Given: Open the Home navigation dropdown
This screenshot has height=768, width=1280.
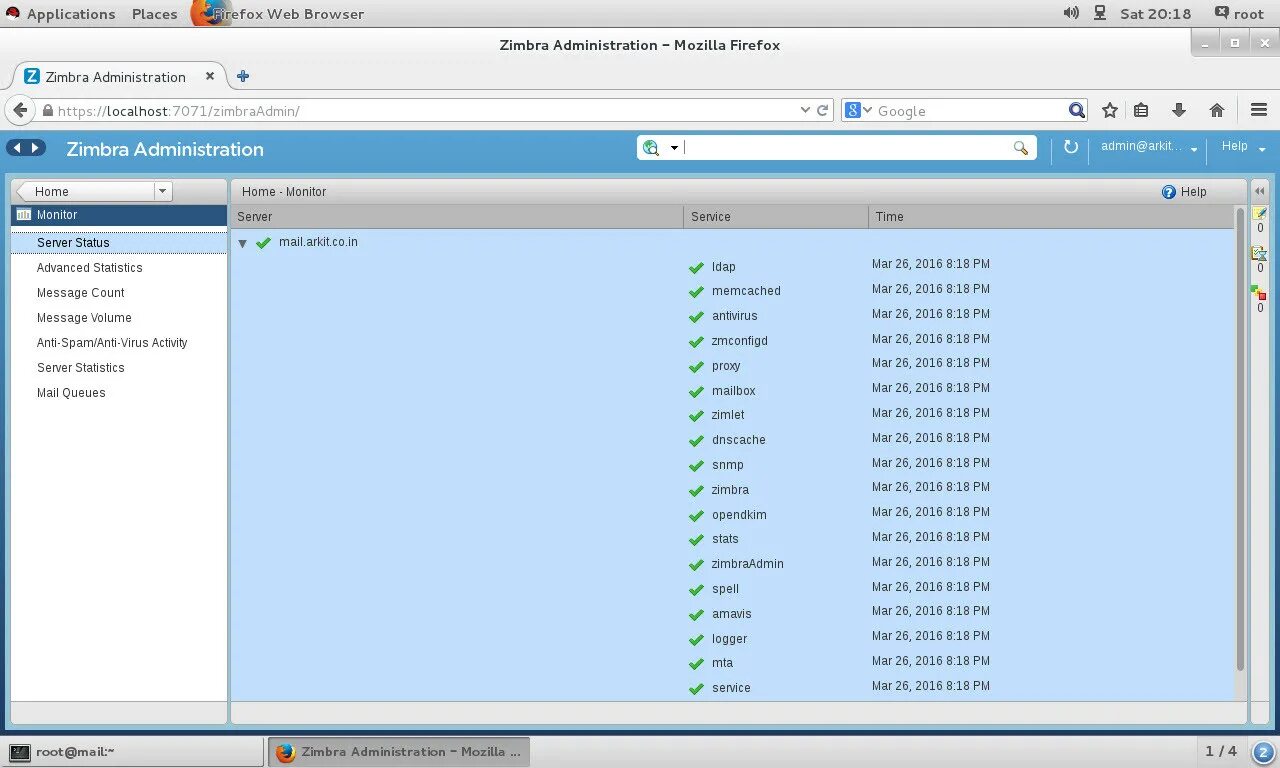Looking at the screenshot, I should point(162,191).
